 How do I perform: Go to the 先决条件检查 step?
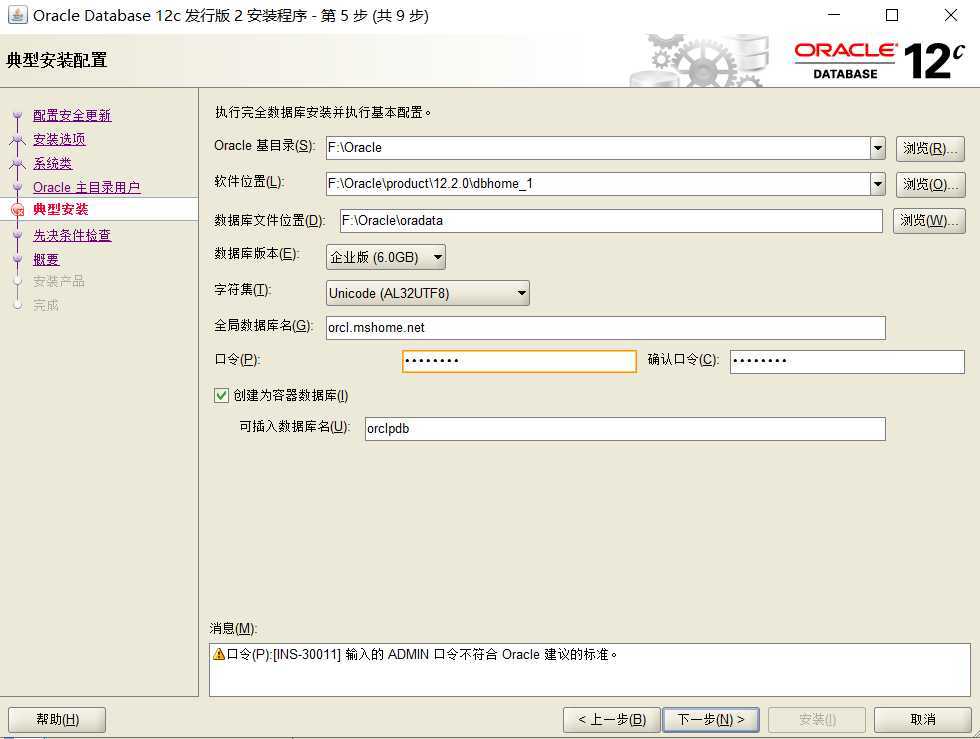(72, 236)
